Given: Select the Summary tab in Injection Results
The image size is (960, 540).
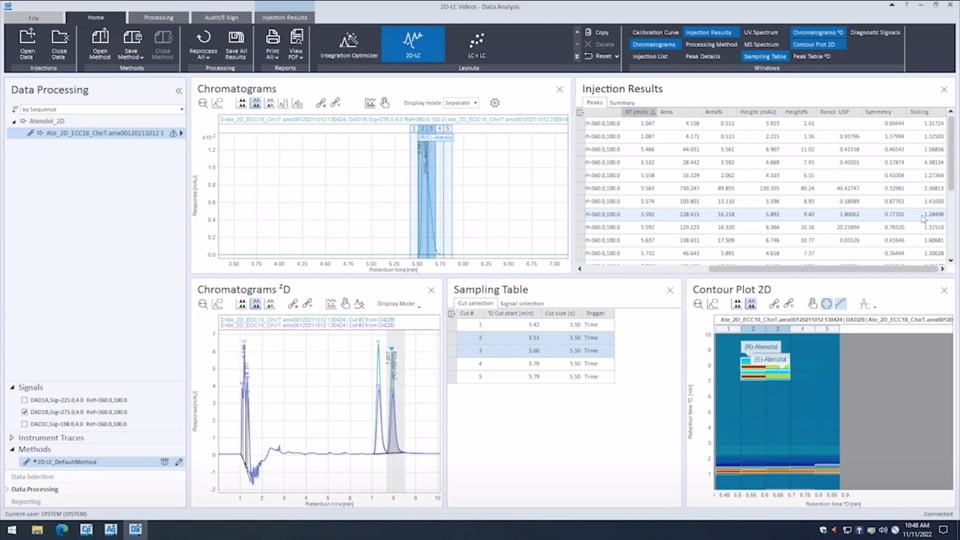Looking at the screenshot, I should [622, 102].
